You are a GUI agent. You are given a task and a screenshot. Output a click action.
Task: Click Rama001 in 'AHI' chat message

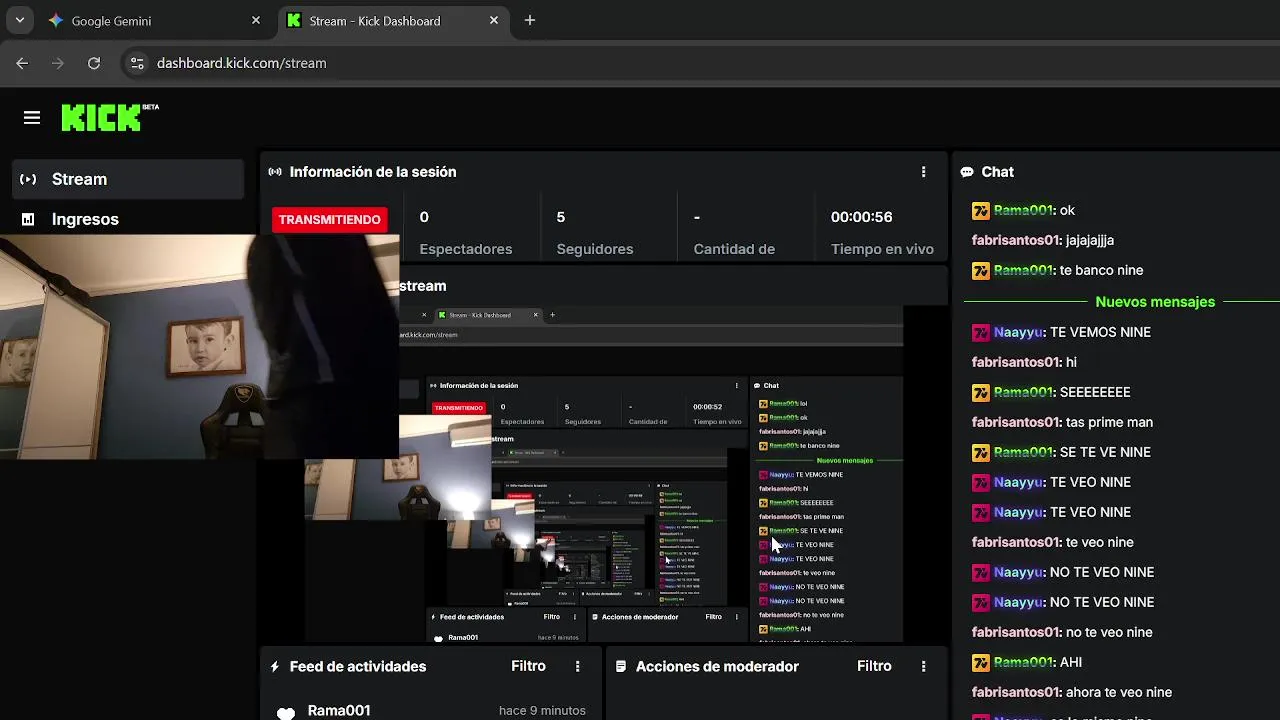1024,662
